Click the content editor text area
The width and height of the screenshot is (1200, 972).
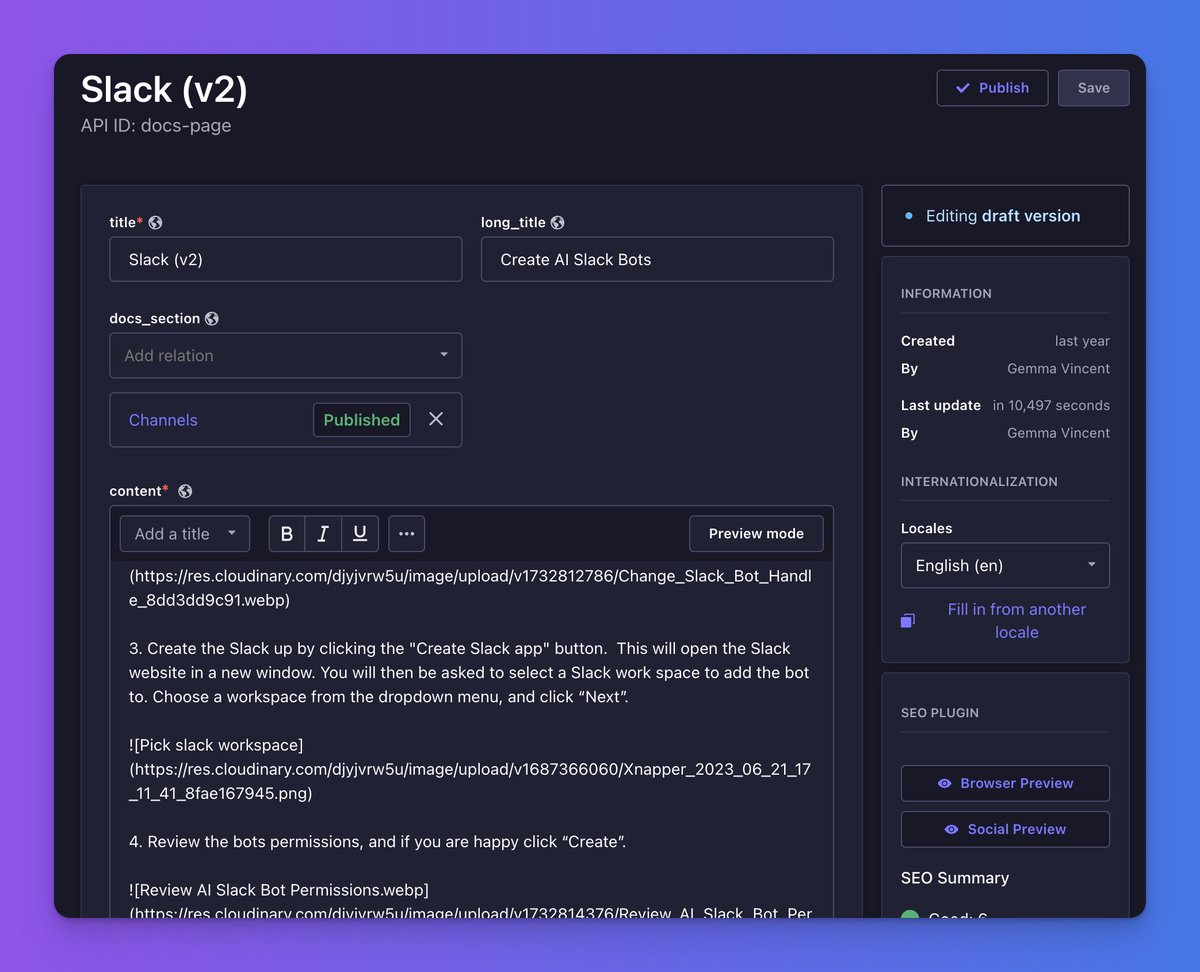pos(471,740)
